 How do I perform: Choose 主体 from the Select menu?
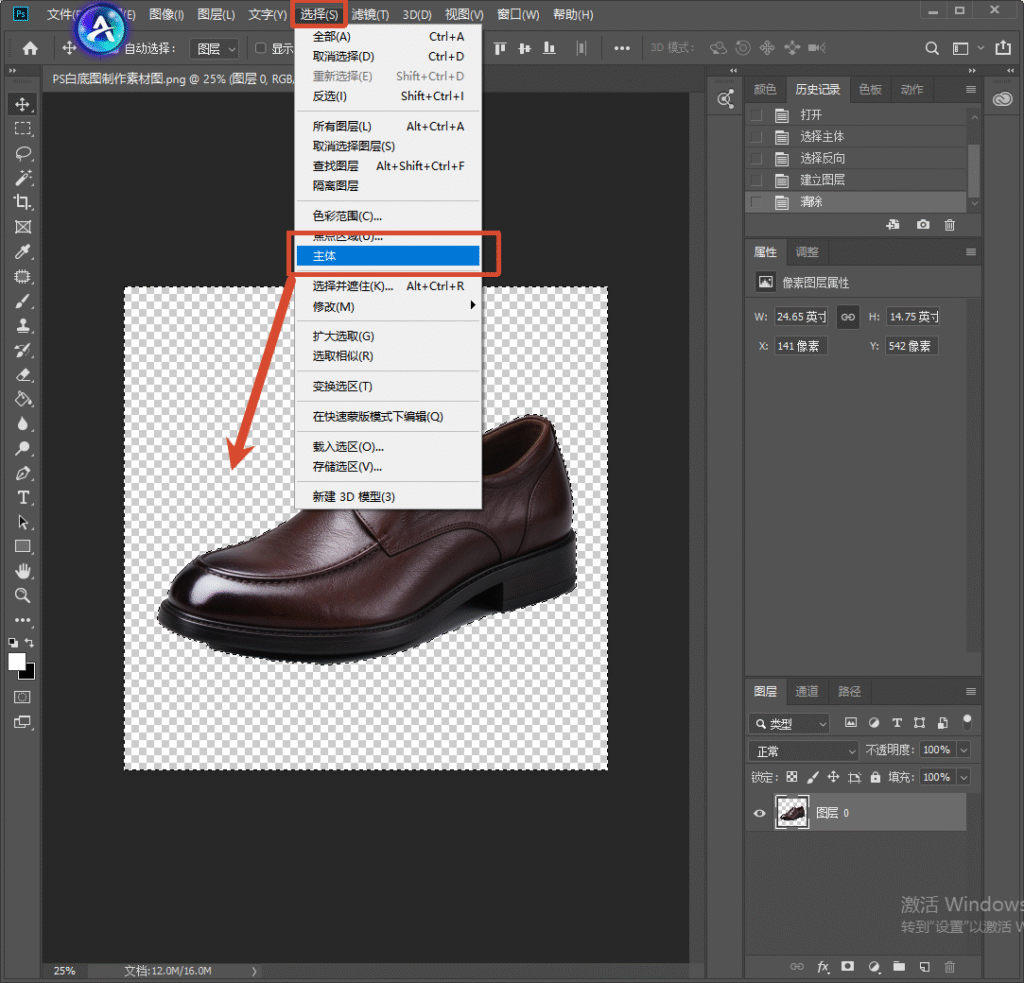388,256
